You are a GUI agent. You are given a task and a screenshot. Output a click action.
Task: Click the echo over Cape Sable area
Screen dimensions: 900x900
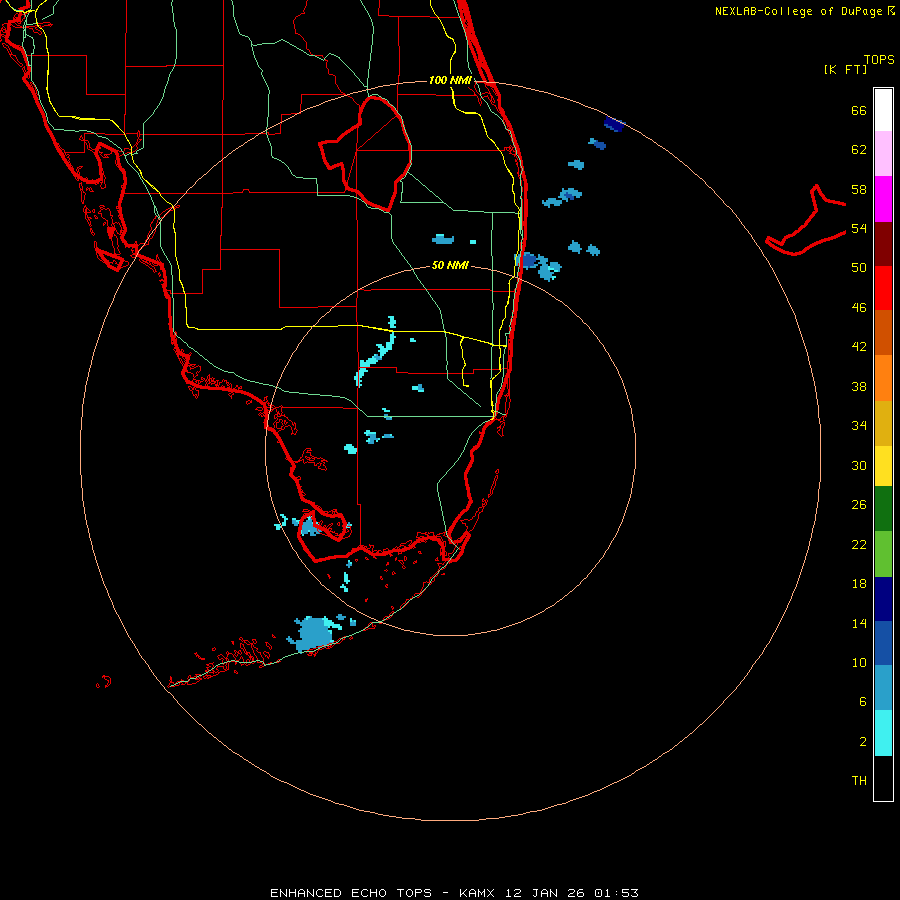pyautogui.click(x=309, y=526)
